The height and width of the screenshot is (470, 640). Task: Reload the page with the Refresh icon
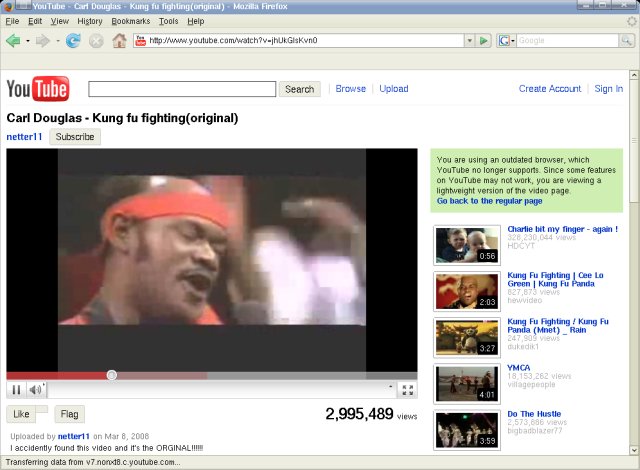[73, 40]
